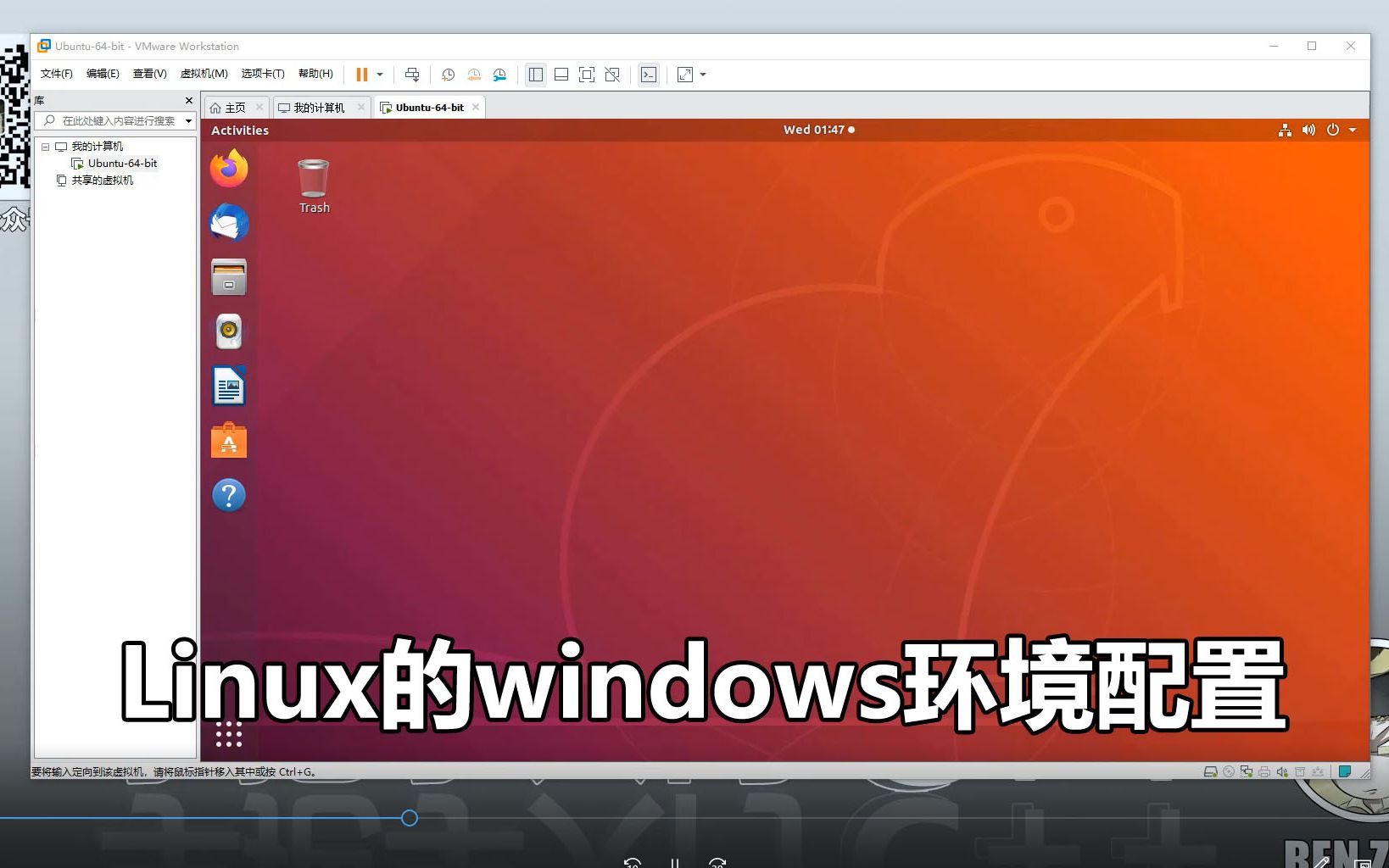Open the Help application in the dock
The width and height of the screenshot is (1389, 868).
(227, 495)
